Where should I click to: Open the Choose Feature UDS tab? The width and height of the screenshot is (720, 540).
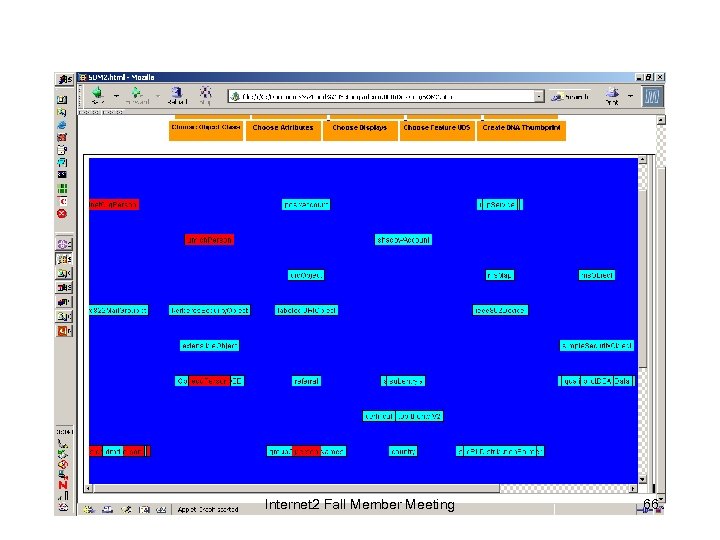click(437, 129)
